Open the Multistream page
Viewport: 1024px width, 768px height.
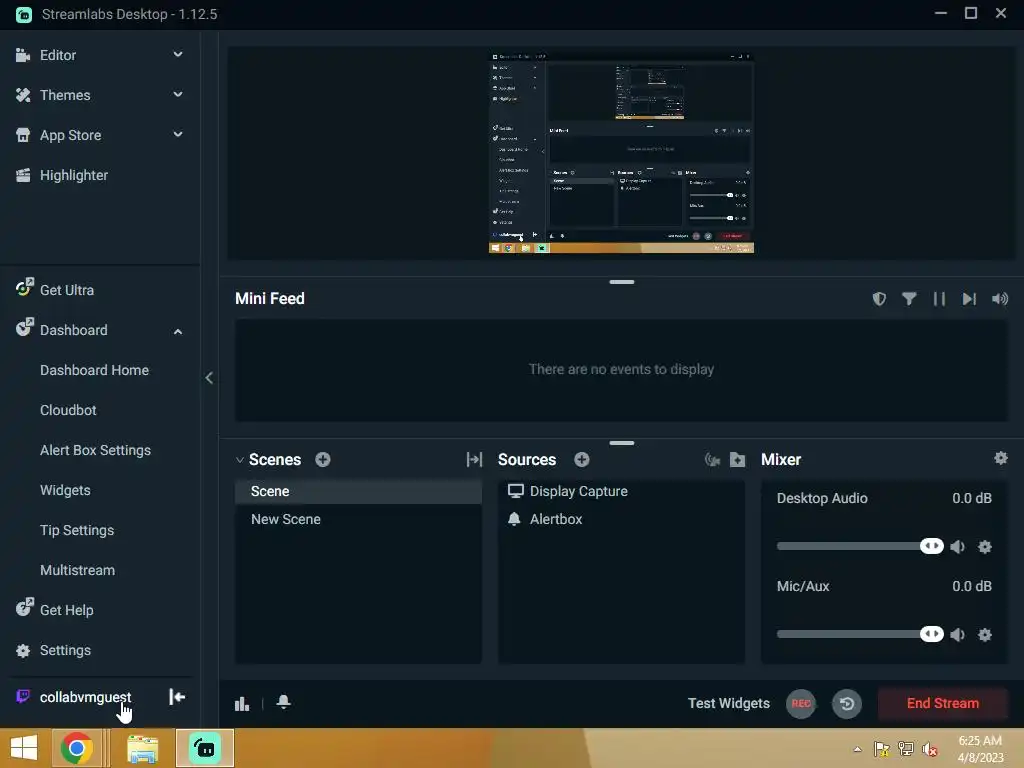(x=78, y=569)
